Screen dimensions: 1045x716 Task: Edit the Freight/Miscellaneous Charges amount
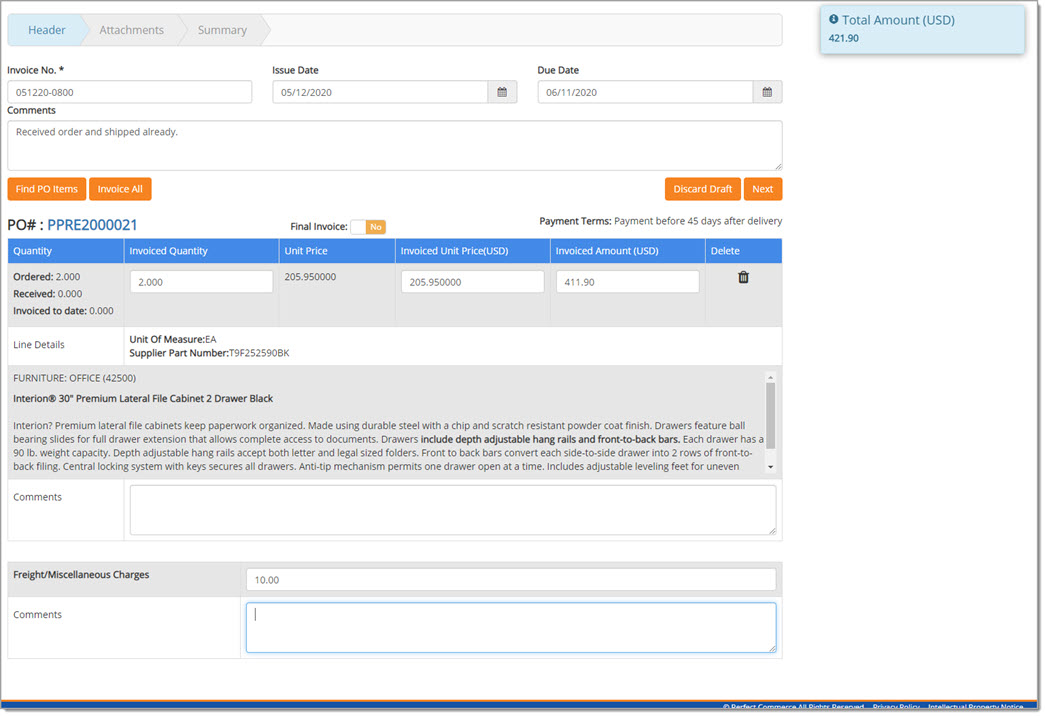[x=511, y=579]
